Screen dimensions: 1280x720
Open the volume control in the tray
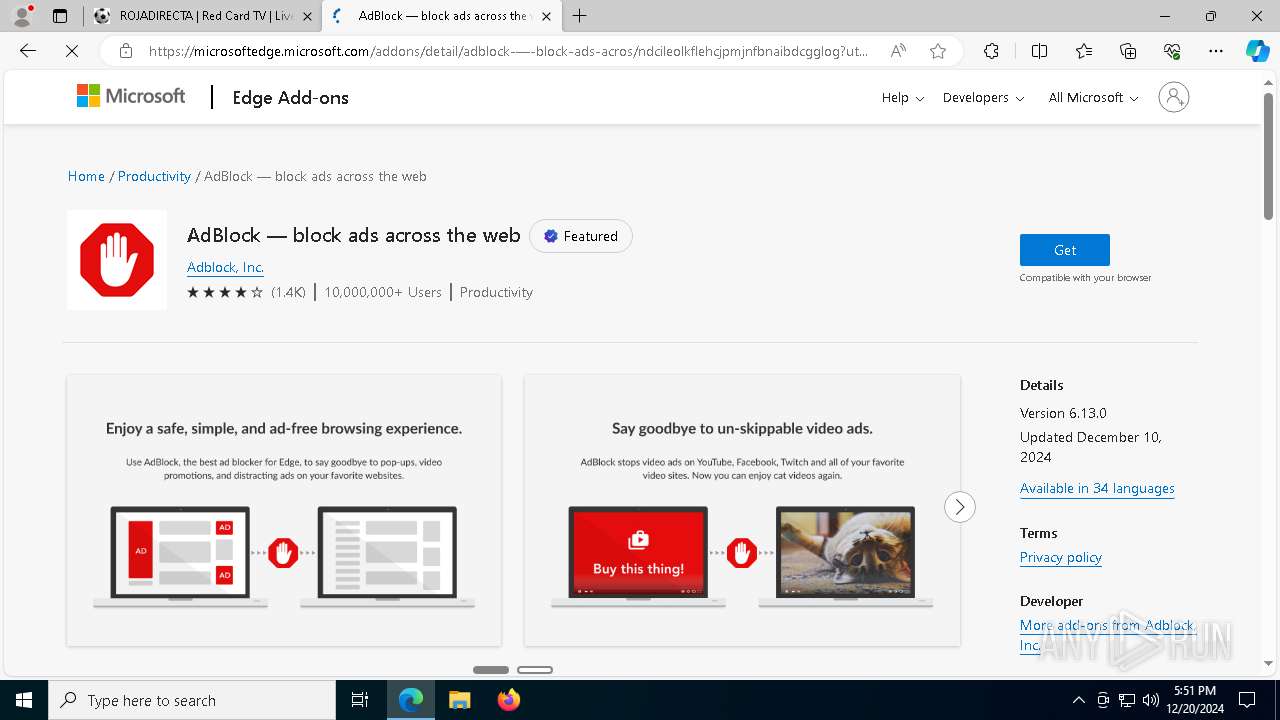(1151, 700)
